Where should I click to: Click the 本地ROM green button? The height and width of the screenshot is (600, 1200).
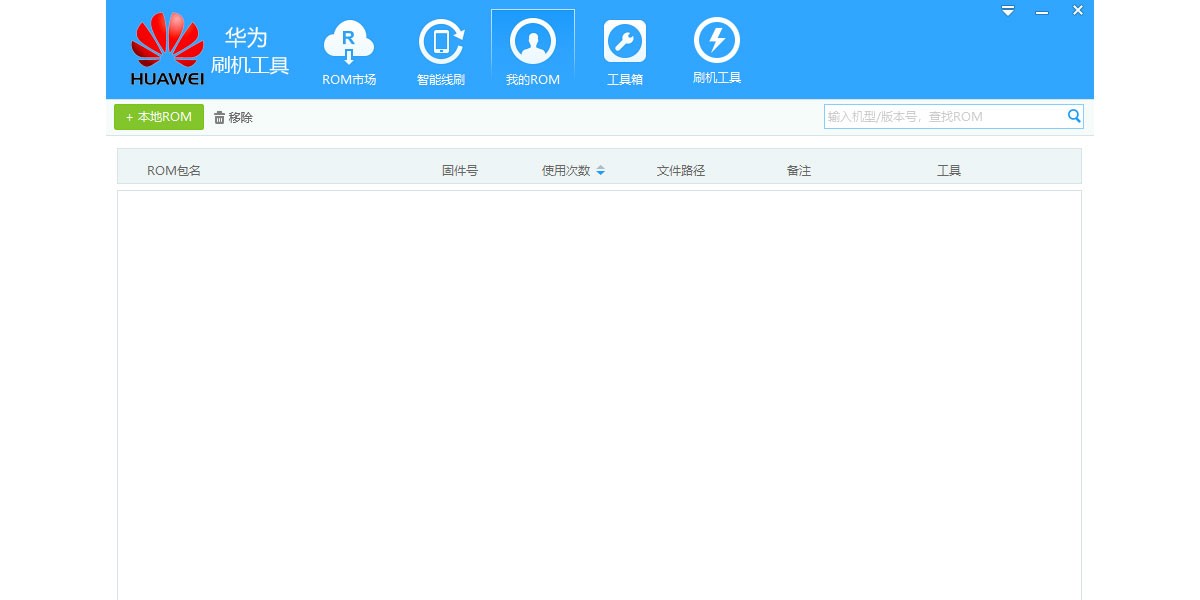159,117
